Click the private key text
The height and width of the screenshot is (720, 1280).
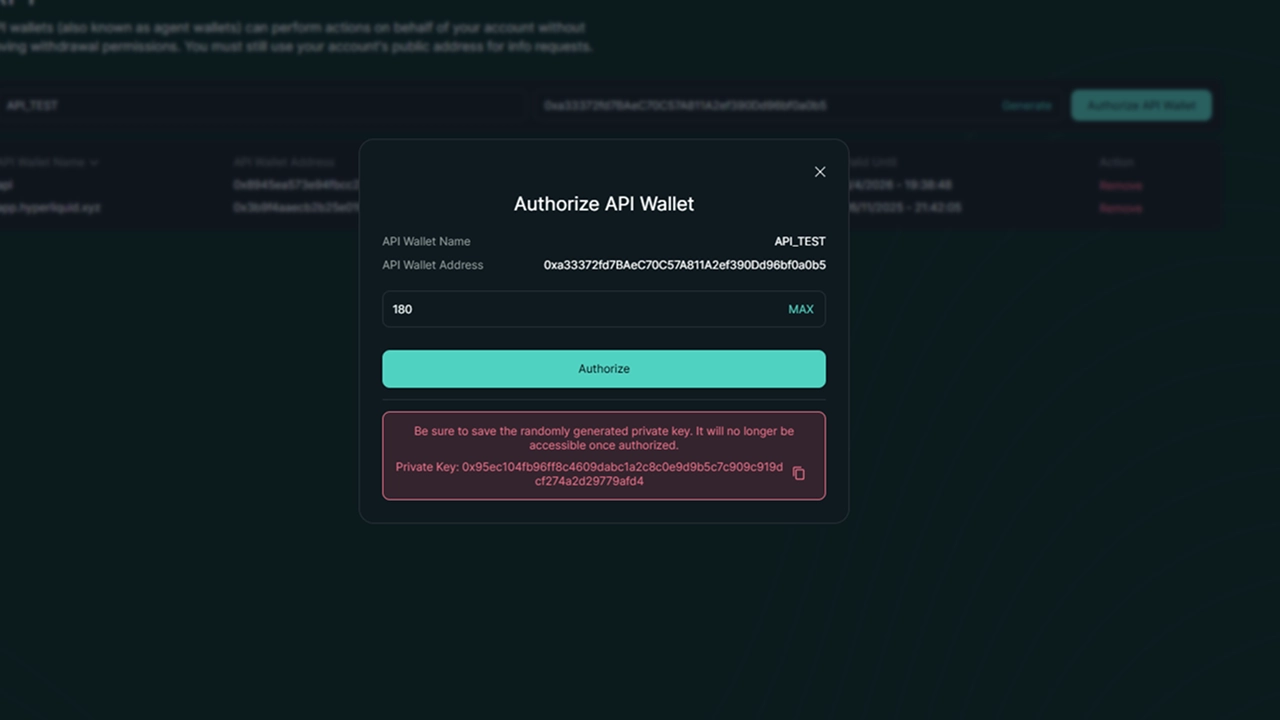tap(590, 474)
